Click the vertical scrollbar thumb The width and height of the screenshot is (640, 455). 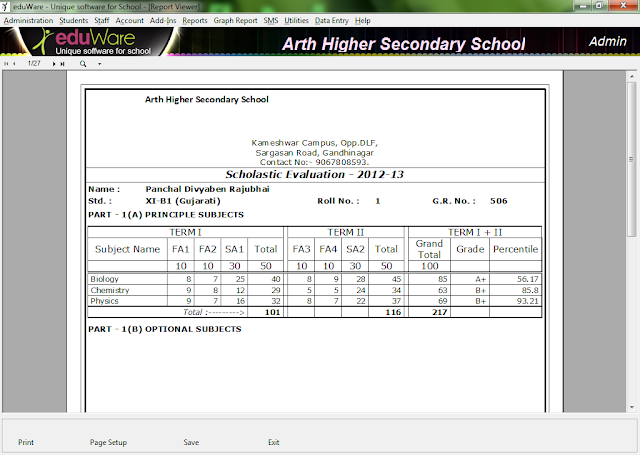pyautogui.click(x=631, y=159)
